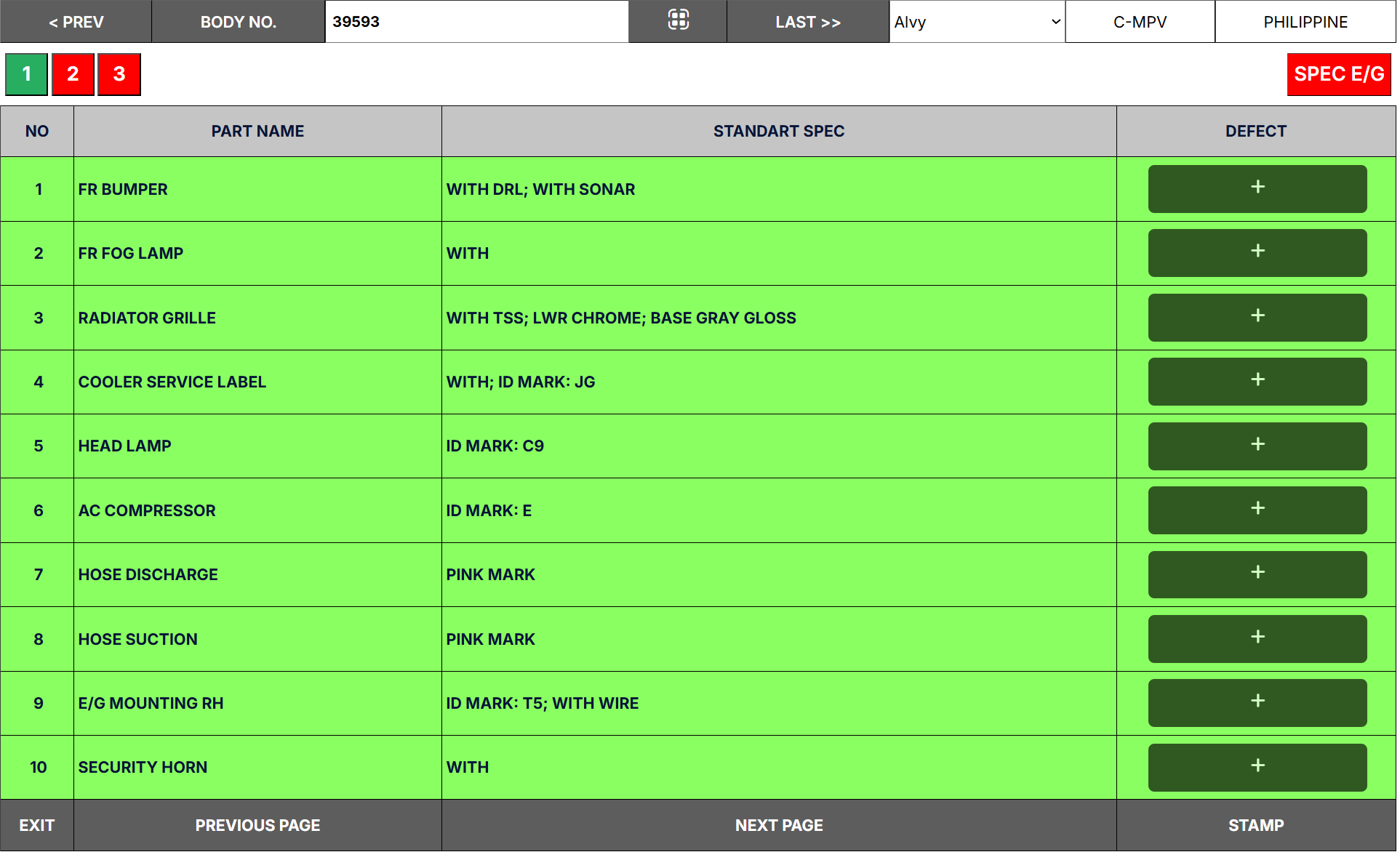1400x860 pixels.
Task: Switch to page 2 tab
Action: click(x=73, y=74)
